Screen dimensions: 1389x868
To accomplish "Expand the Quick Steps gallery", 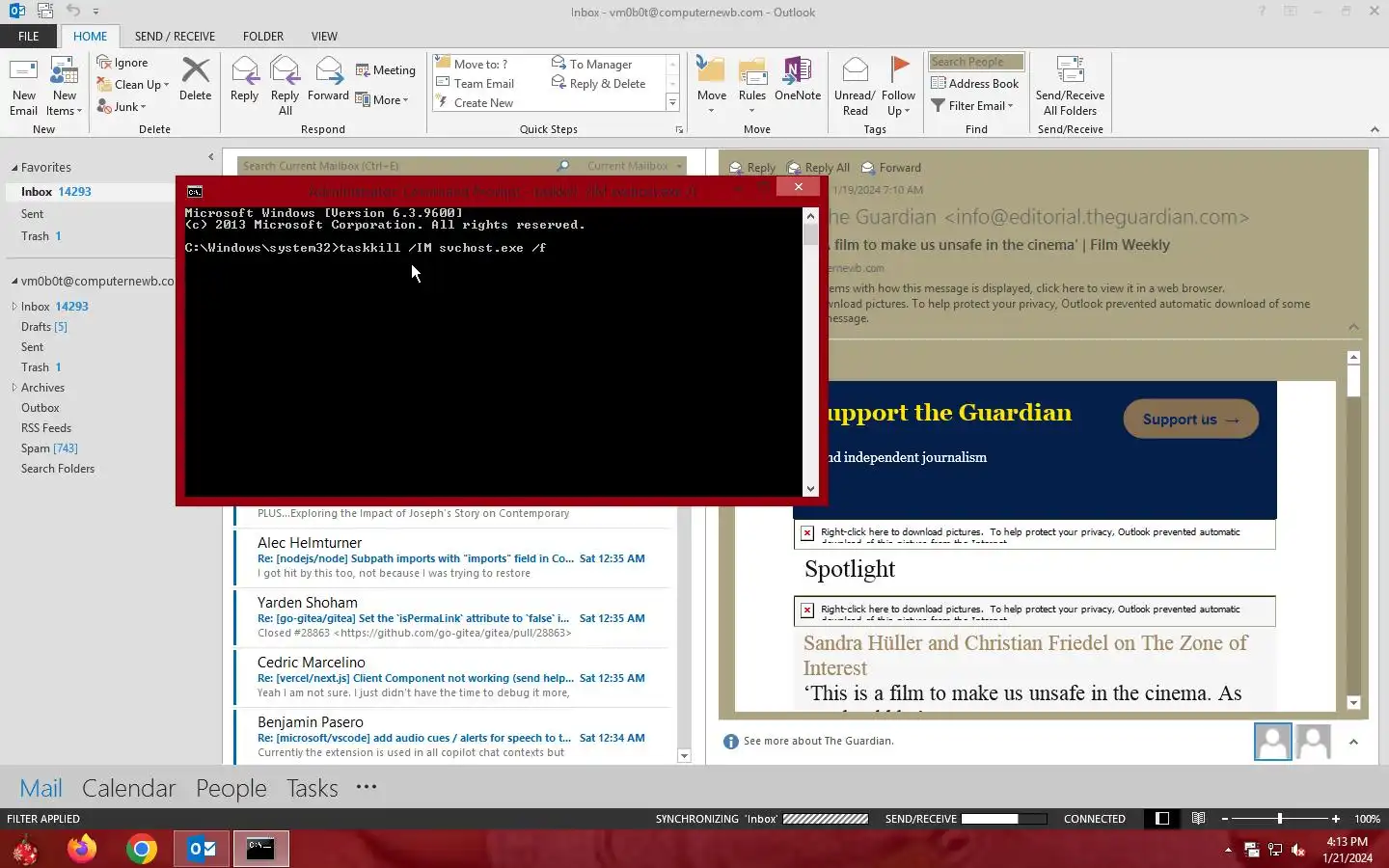I will 672,103.
